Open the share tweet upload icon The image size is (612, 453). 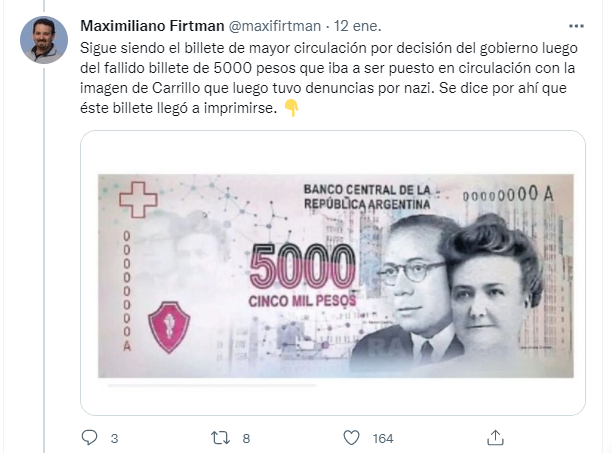click(496, 437)
